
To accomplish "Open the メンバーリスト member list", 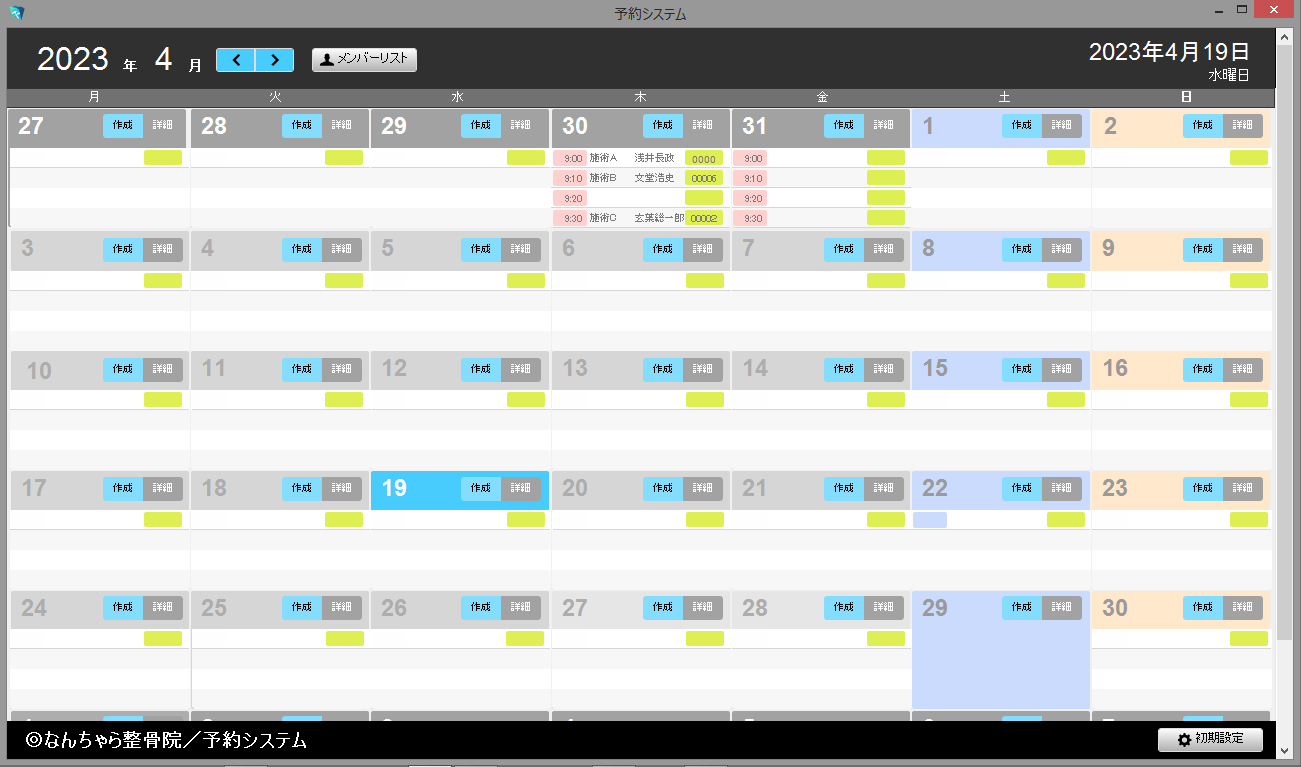I will pos(364,60).
